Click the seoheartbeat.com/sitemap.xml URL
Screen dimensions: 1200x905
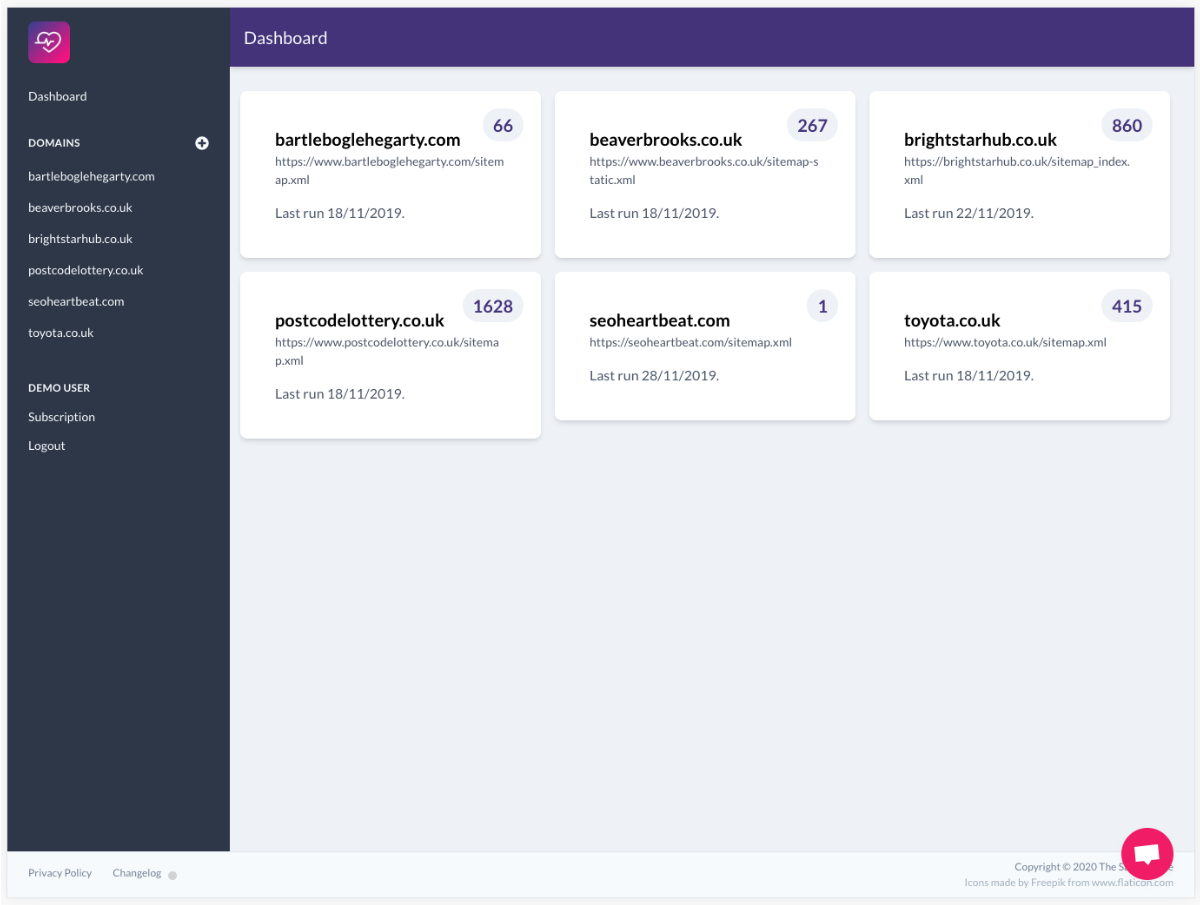point(691,342)
